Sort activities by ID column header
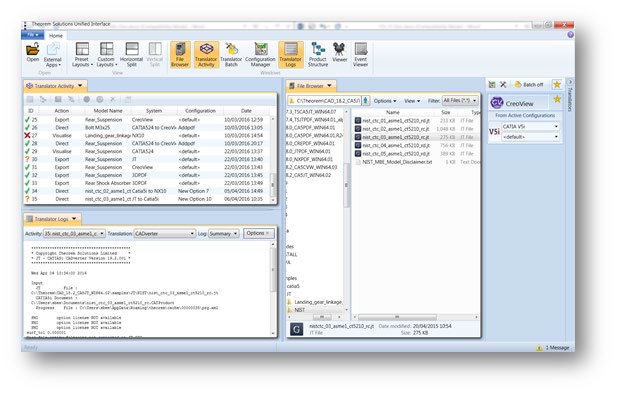The height and width of the screenshot is (394, 617). [x=31, y=111]
